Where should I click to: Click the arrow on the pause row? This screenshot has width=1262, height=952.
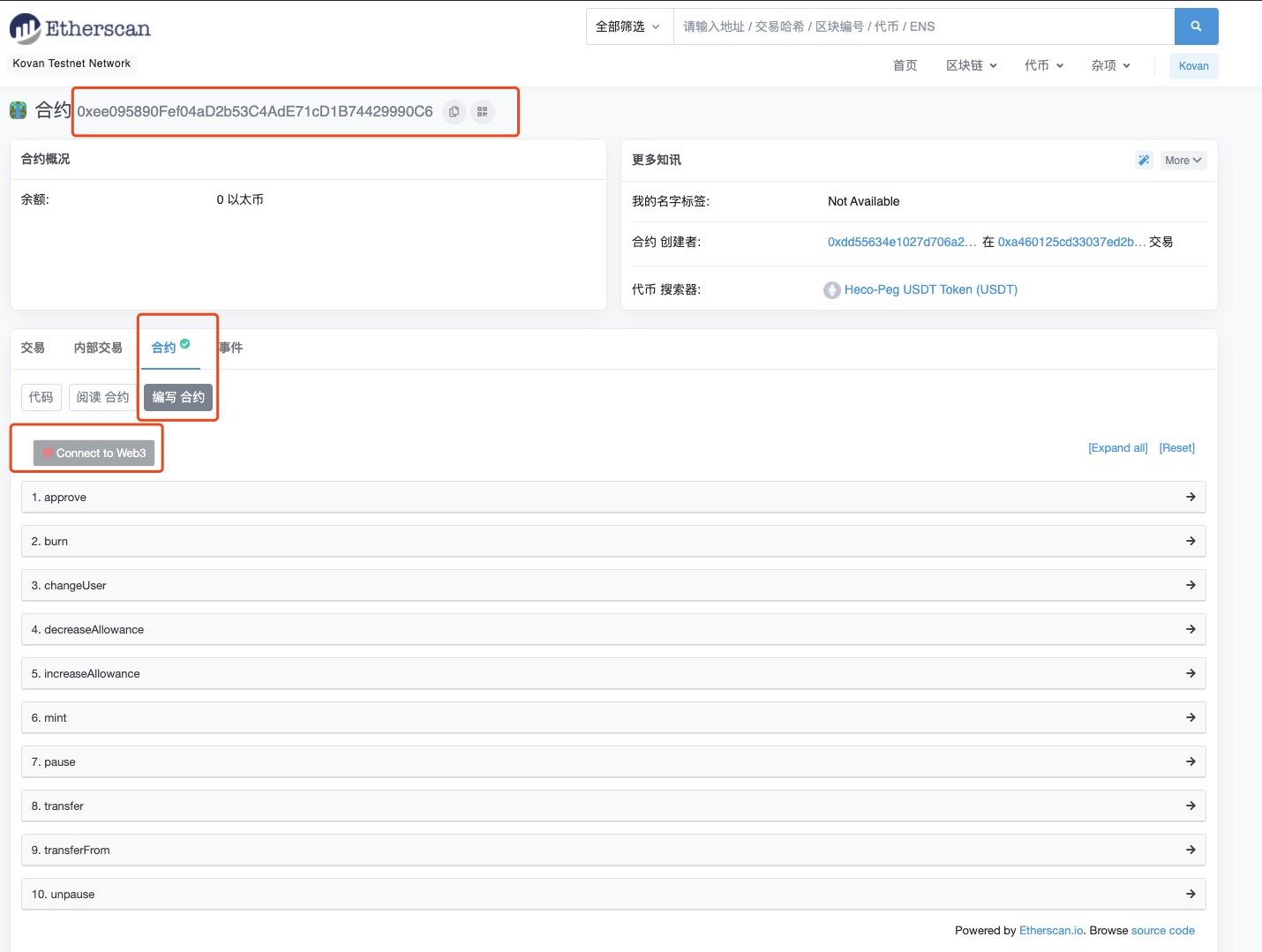[1191, 761]
